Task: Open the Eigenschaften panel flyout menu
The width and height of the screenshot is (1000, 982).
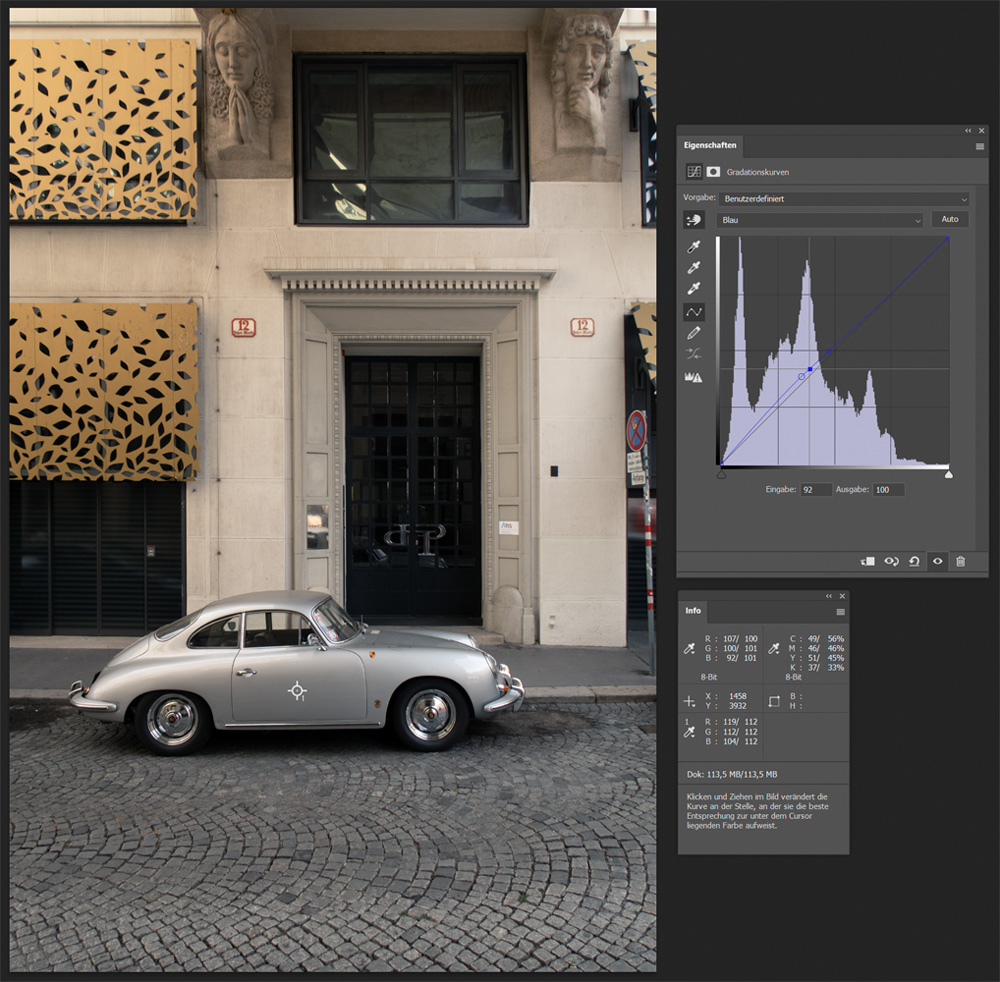Action: click(x=980, y=147)
